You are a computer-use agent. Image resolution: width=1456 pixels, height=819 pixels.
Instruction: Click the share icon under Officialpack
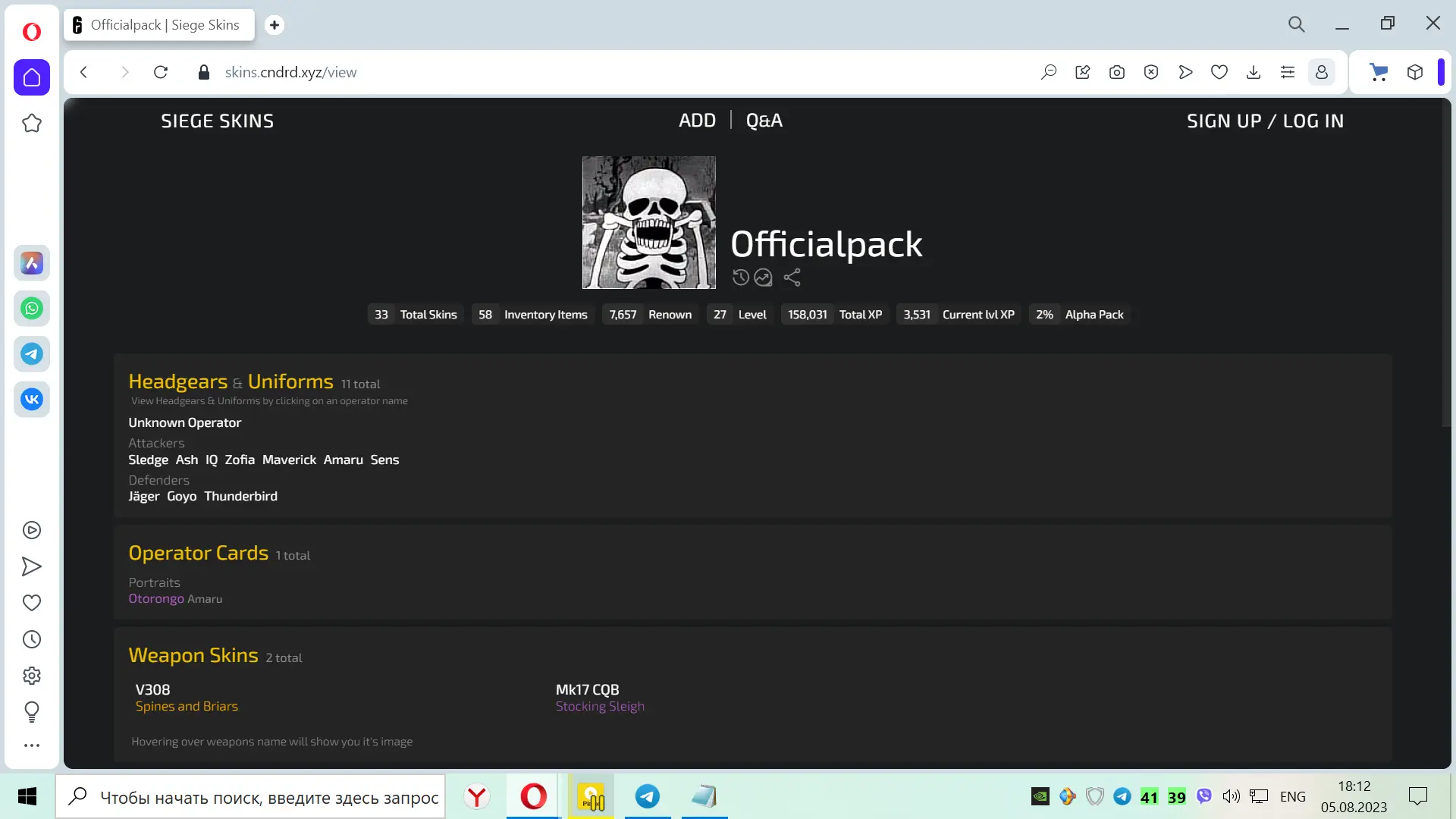pyautogui.click(x=792, y=278)
